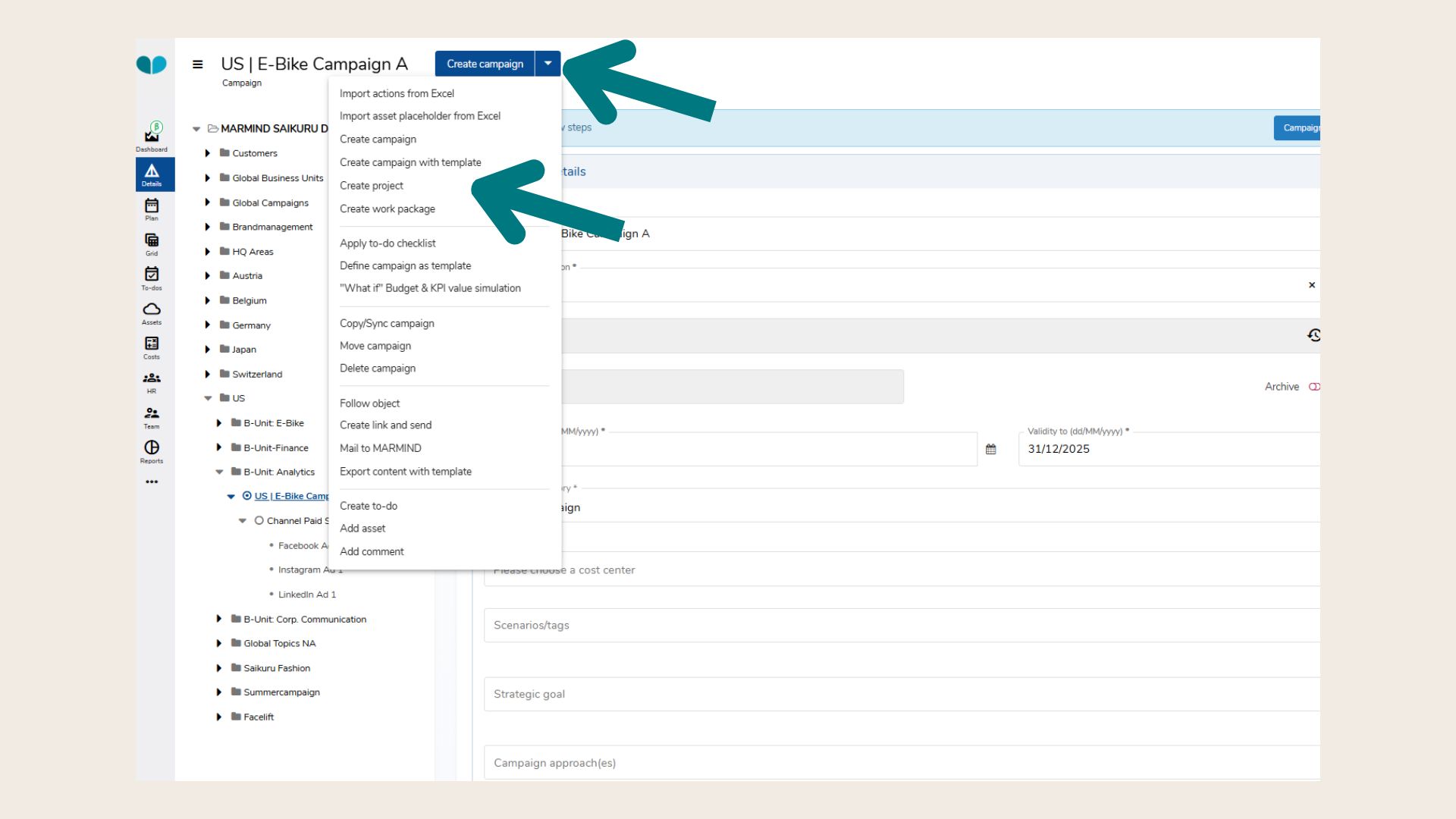The image size is (1456, 819).
Task: Expand the Germany folder
Action: (x=208, y=325)
